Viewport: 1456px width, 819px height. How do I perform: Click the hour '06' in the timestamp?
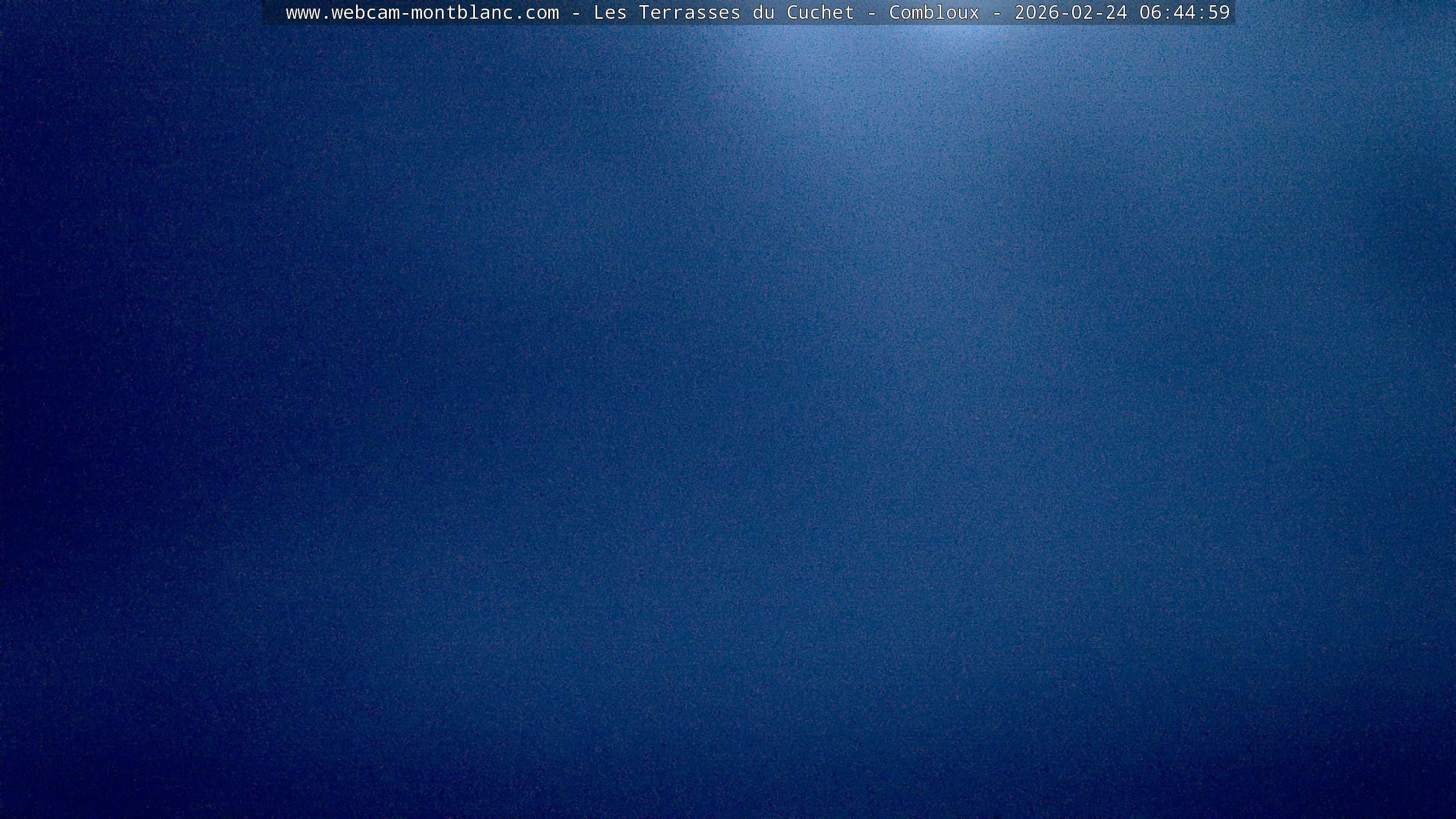click(x=1150, y=13)
